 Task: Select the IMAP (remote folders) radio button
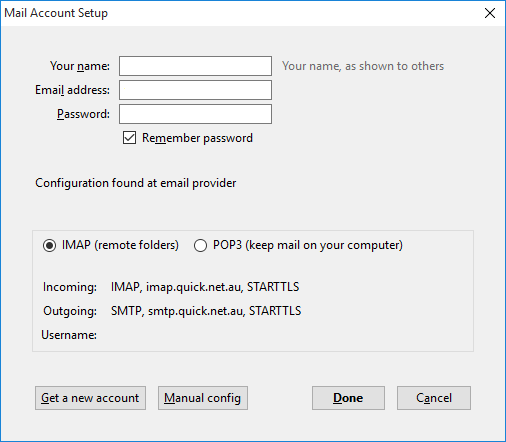(49, 246)
